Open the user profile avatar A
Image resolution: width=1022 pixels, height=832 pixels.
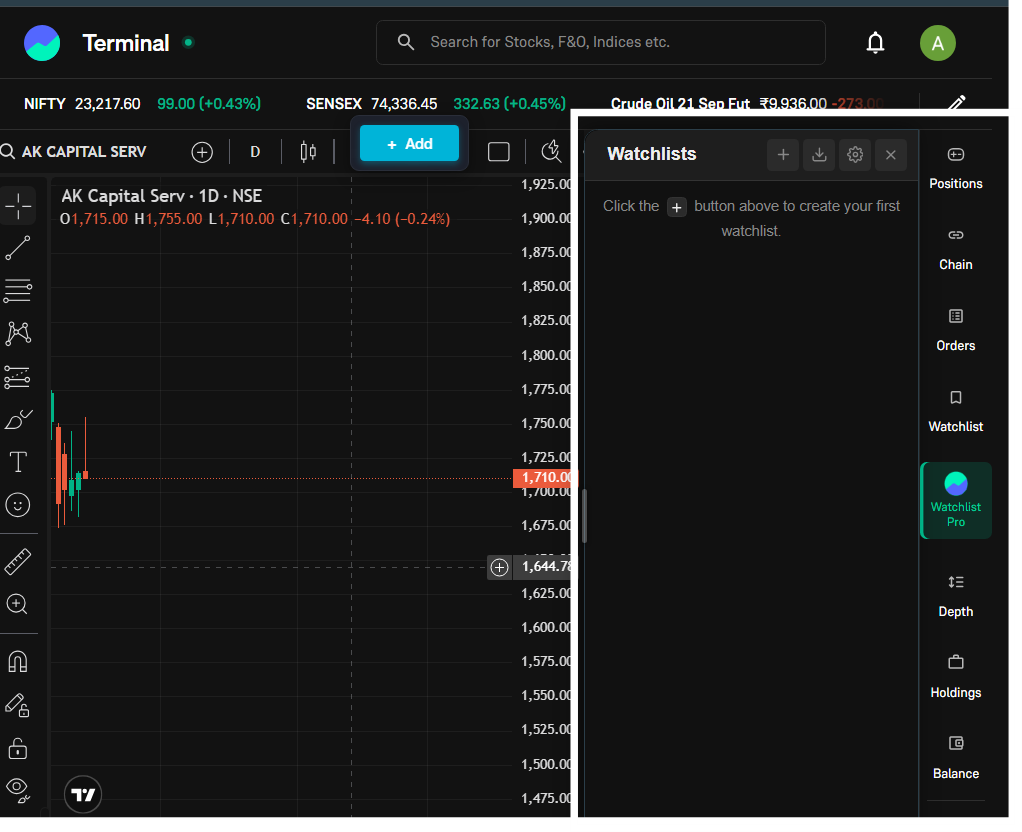coord(938,43)
